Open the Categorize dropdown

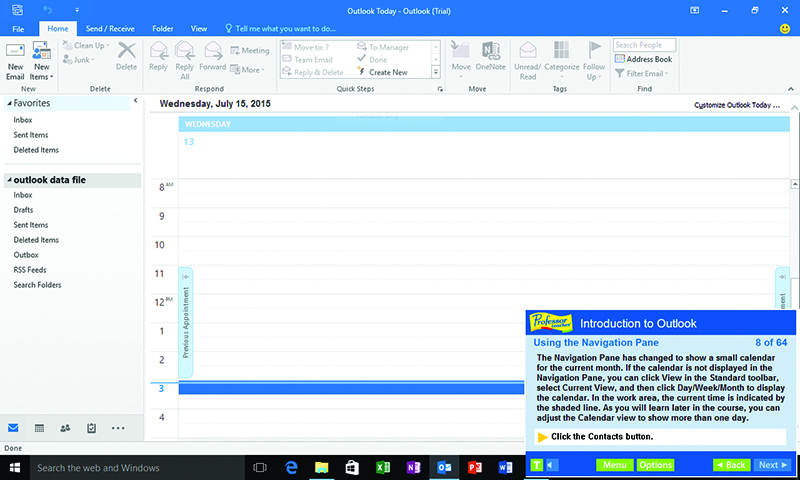click(561, 61)
